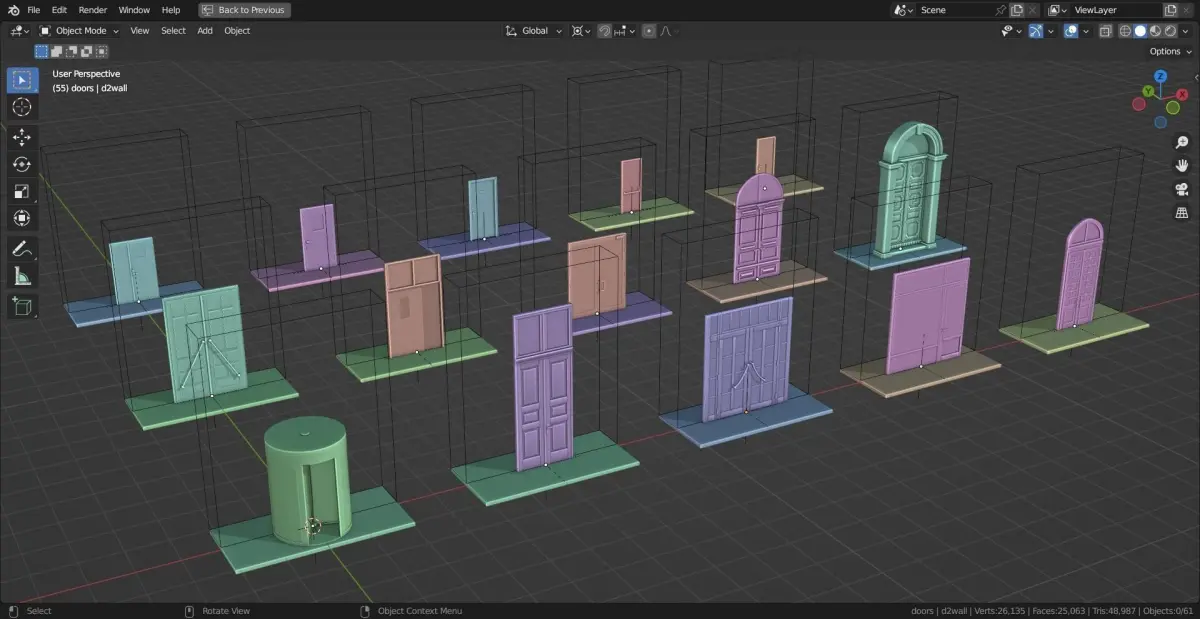This screenshot has width=1200, height=619.
Task: Select the Transform tool
Action: click(x=21, y=218)
